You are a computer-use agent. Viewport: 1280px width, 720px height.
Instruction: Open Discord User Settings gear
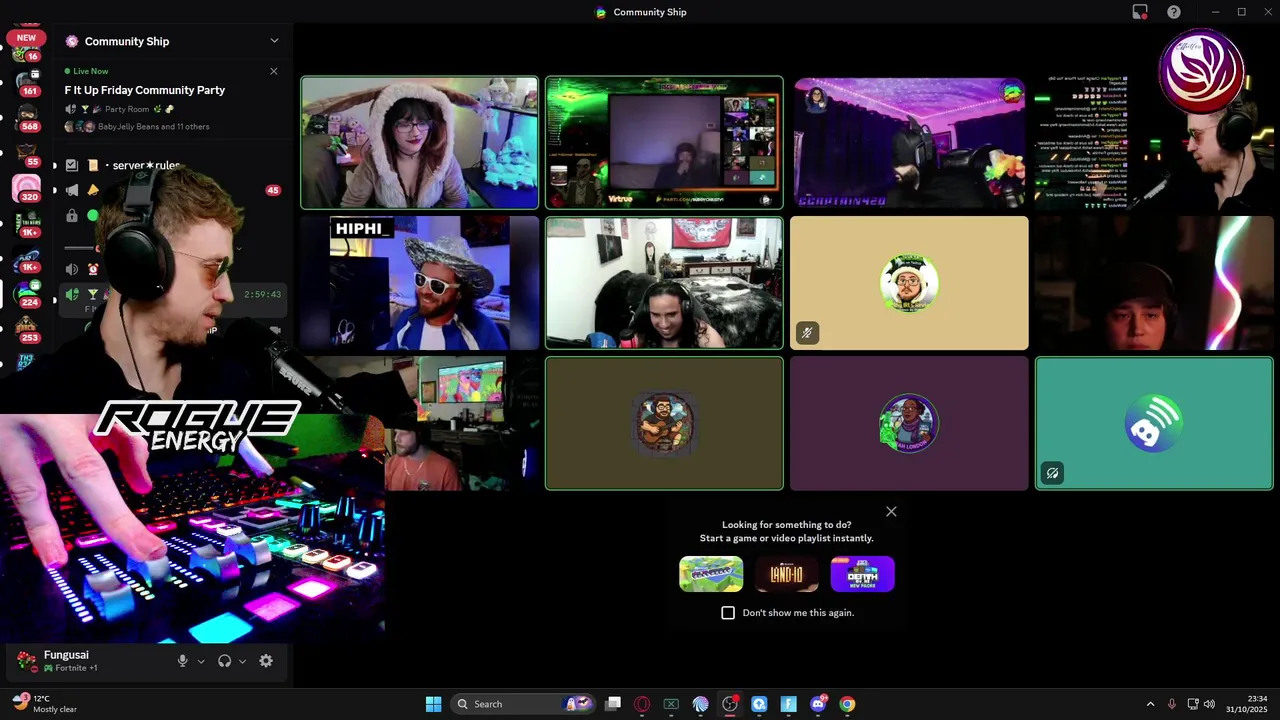click(x=266, y=661)
